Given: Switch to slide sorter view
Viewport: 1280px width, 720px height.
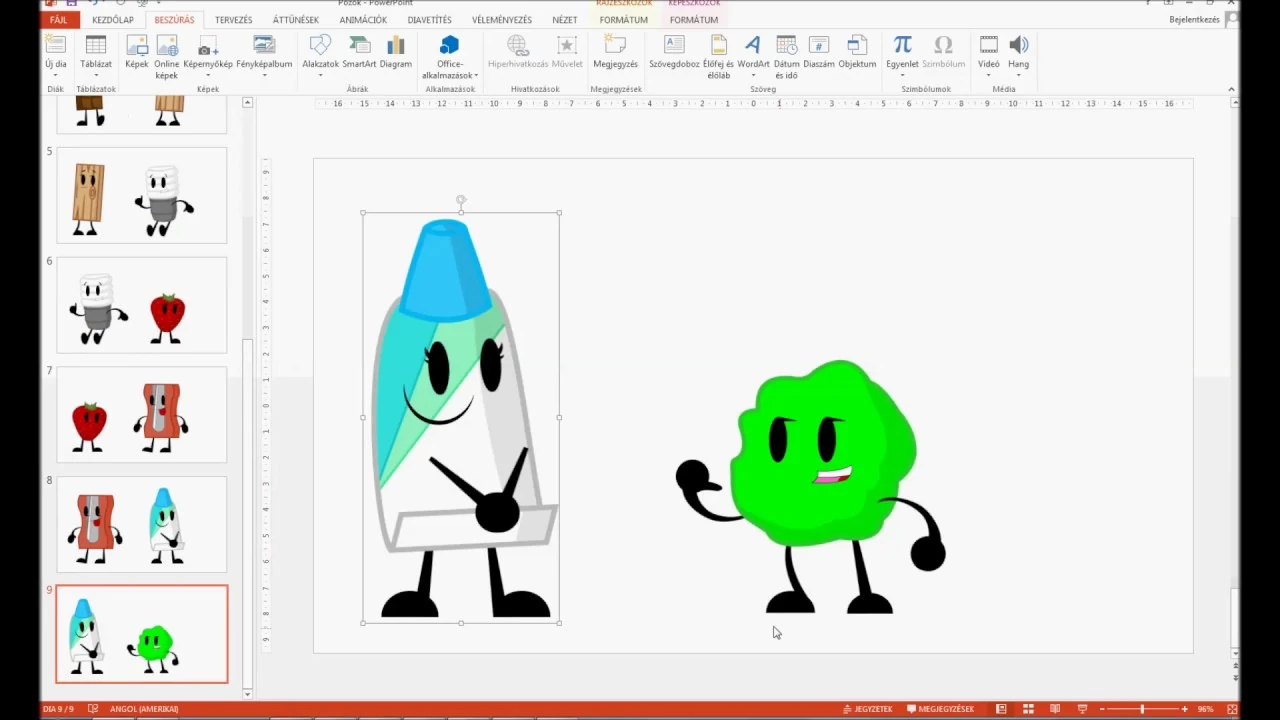Looking at the screenshot, I should click(1027, 709).
